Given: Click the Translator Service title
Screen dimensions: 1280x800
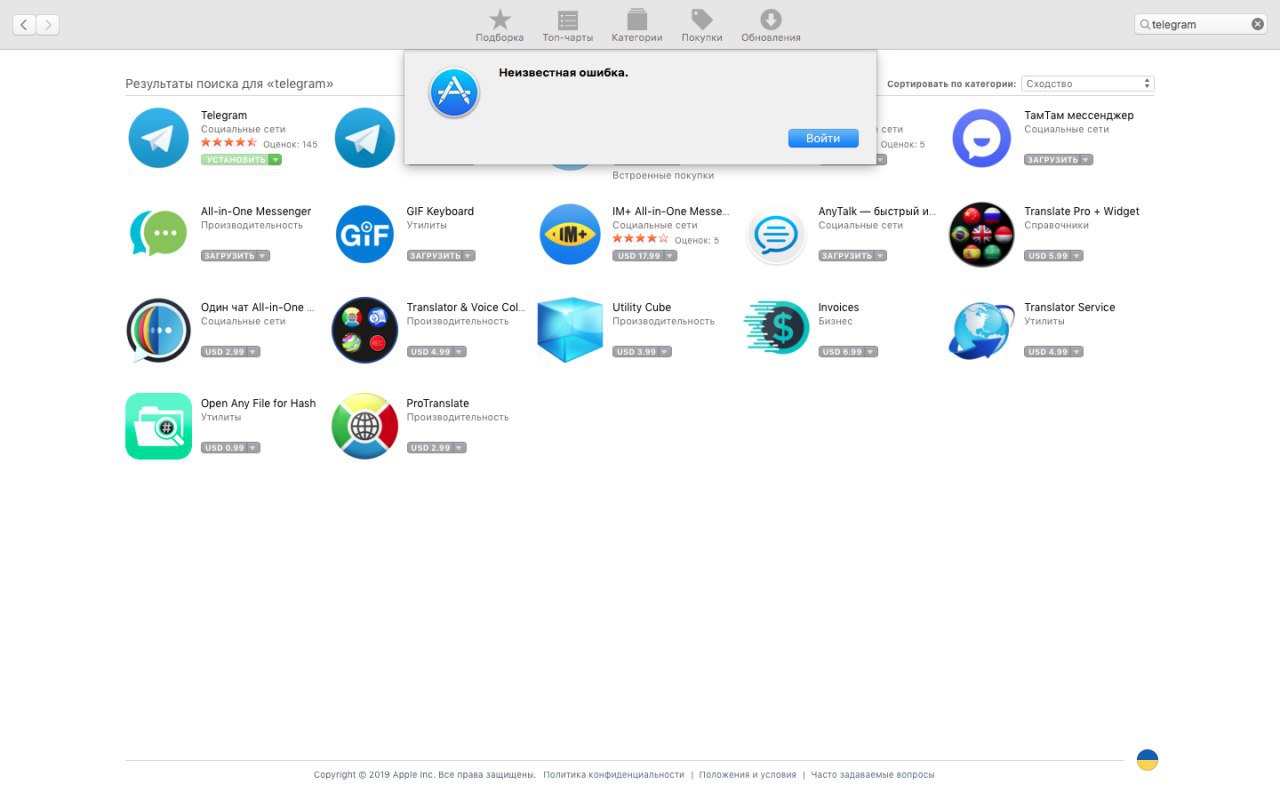Looking at the screenshot, I should [x=1069, y=307].
